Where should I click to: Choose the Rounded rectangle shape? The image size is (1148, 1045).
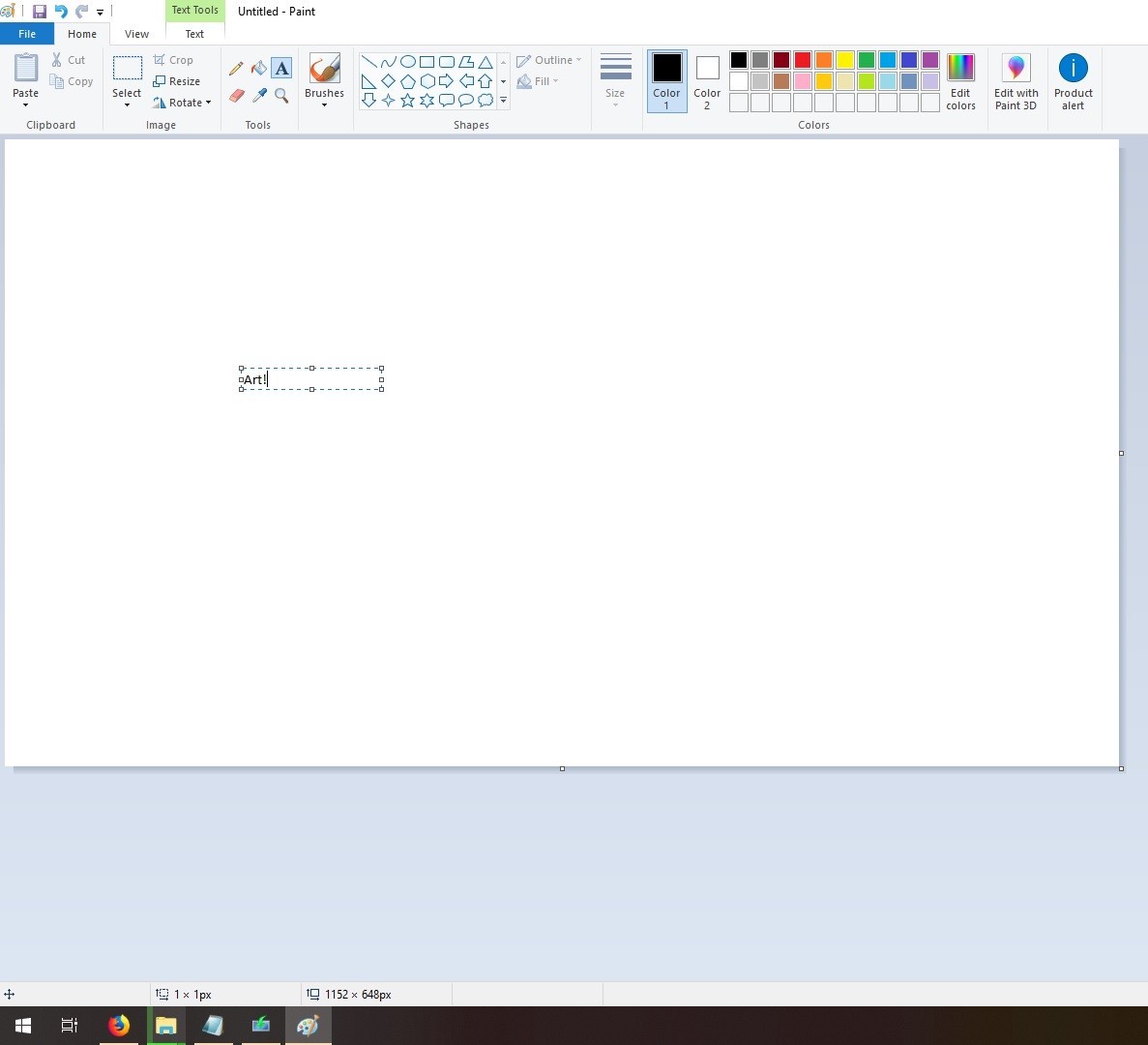(x=447, y=62)
